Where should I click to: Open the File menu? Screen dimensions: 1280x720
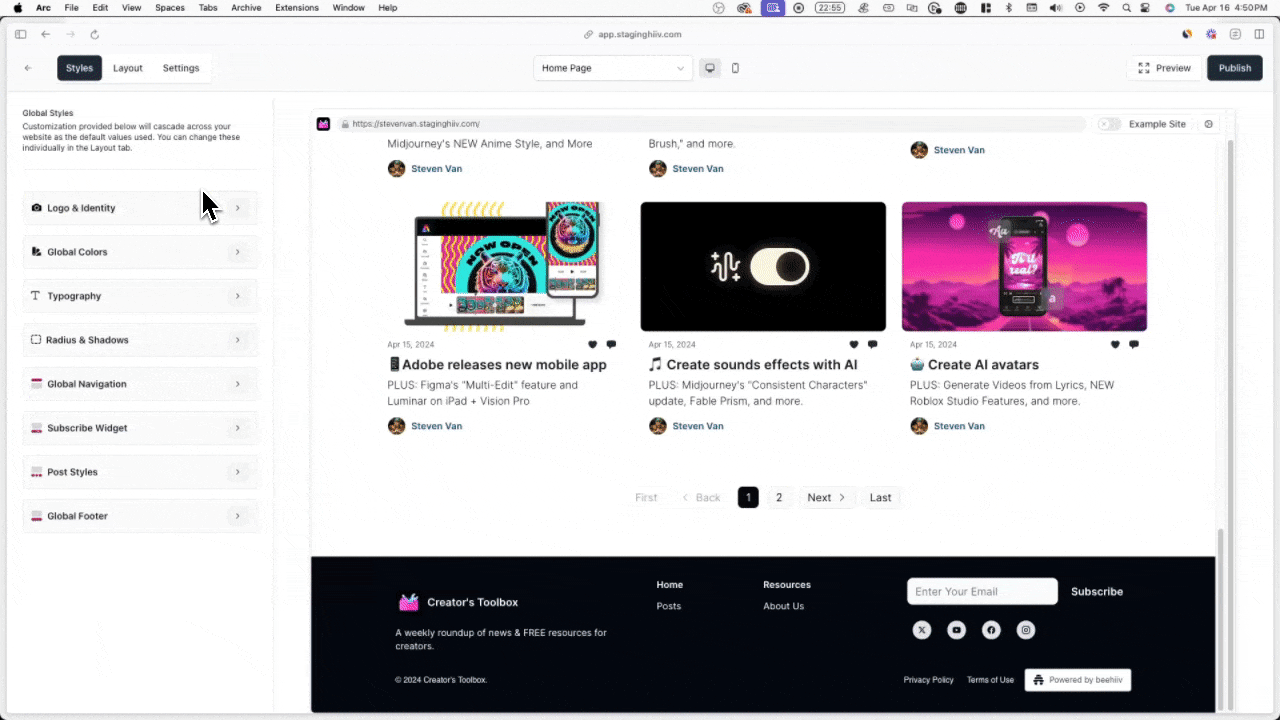(x=71, y=8)
